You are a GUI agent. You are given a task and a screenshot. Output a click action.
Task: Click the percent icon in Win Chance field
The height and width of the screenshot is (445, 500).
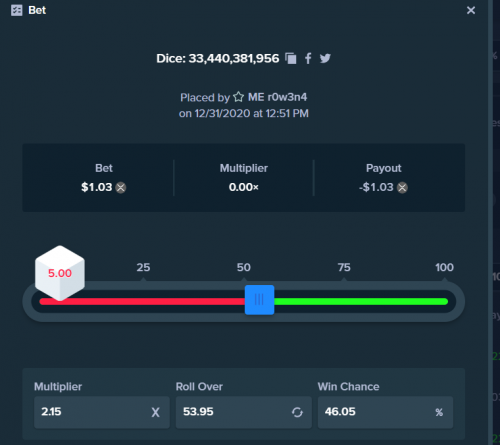439,412
